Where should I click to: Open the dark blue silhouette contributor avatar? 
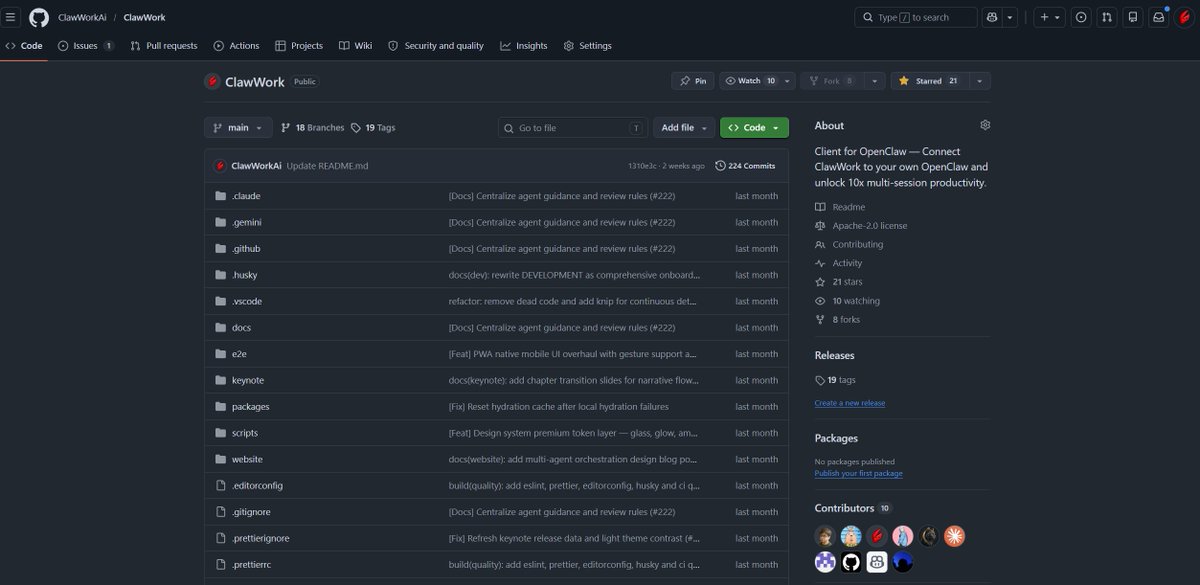coord(903,562)
